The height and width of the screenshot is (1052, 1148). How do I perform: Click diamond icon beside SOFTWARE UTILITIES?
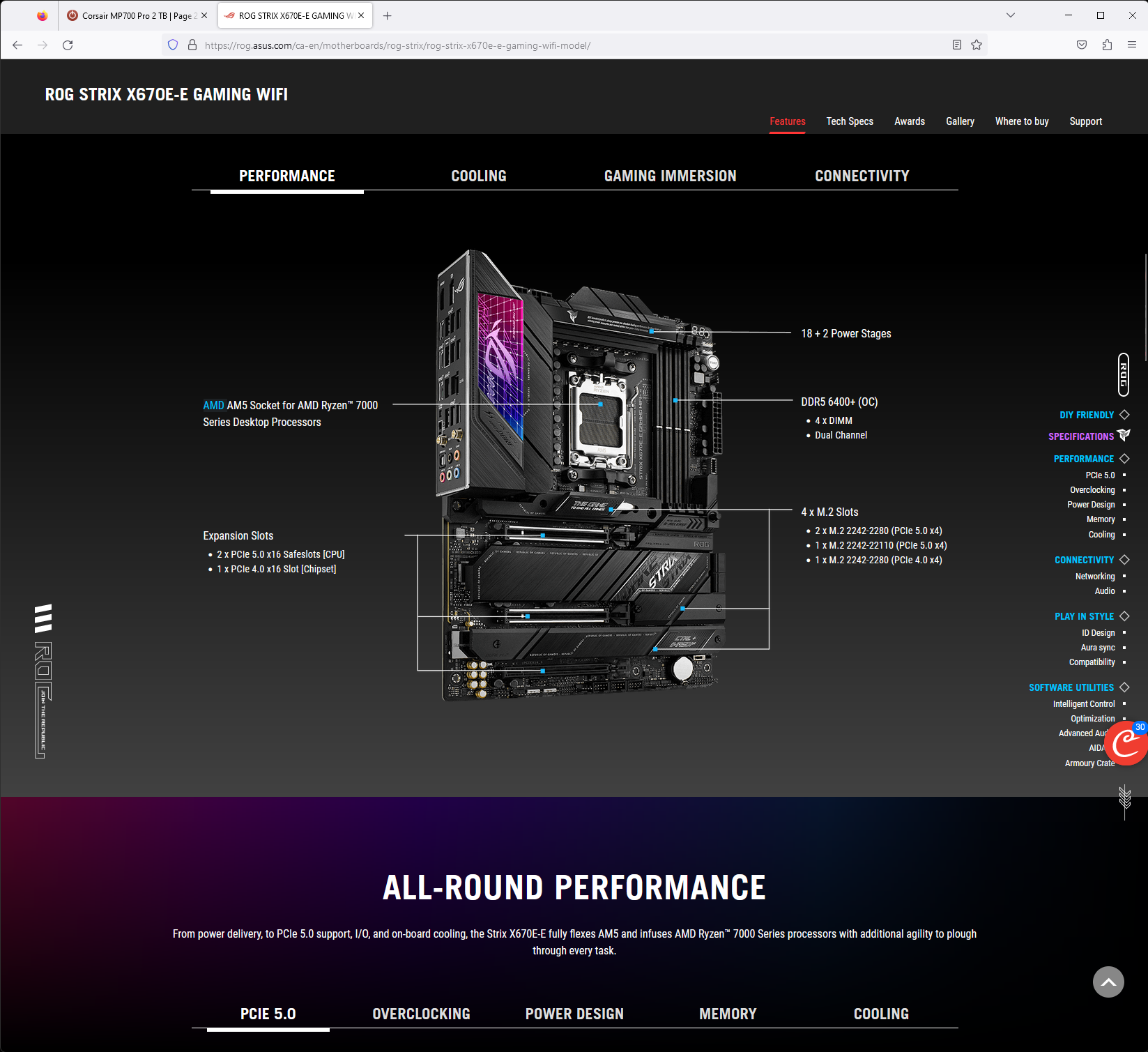coord(1124,687)
